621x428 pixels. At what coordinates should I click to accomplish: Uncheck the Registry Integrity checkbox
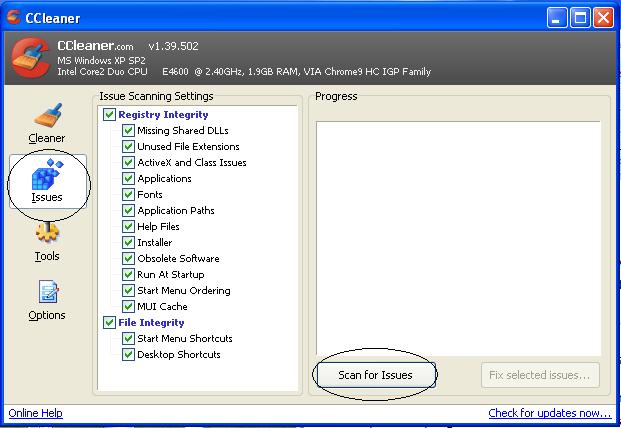[109, 115]
